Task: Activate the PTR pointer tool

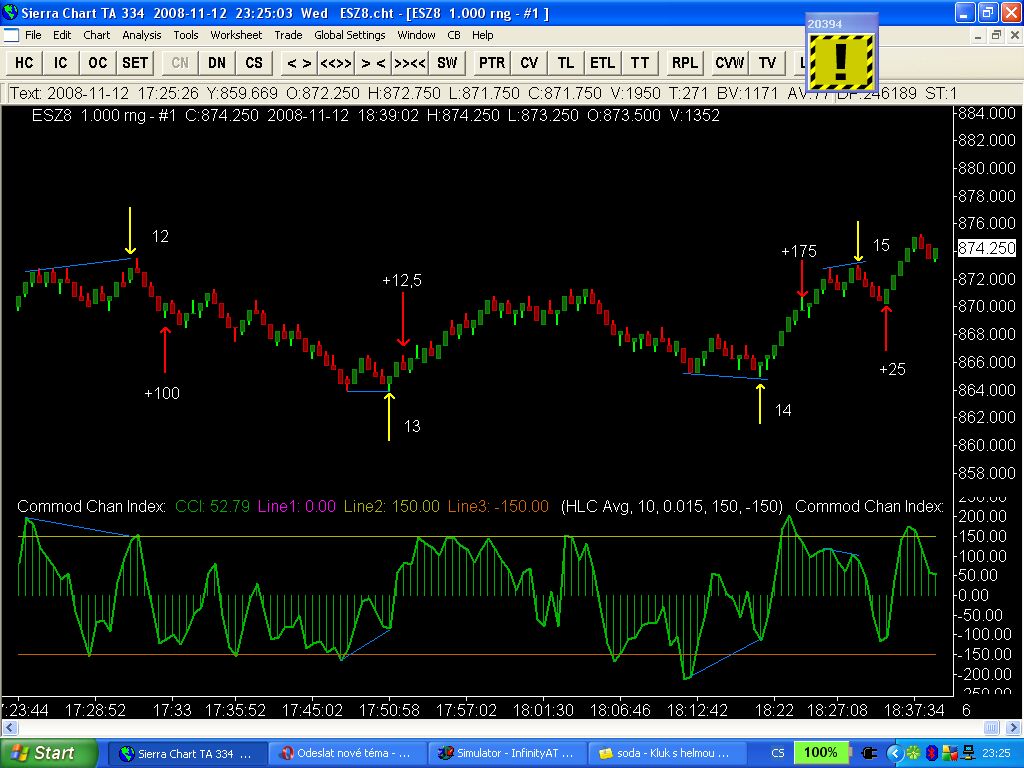Action: [x=492, y=62]
